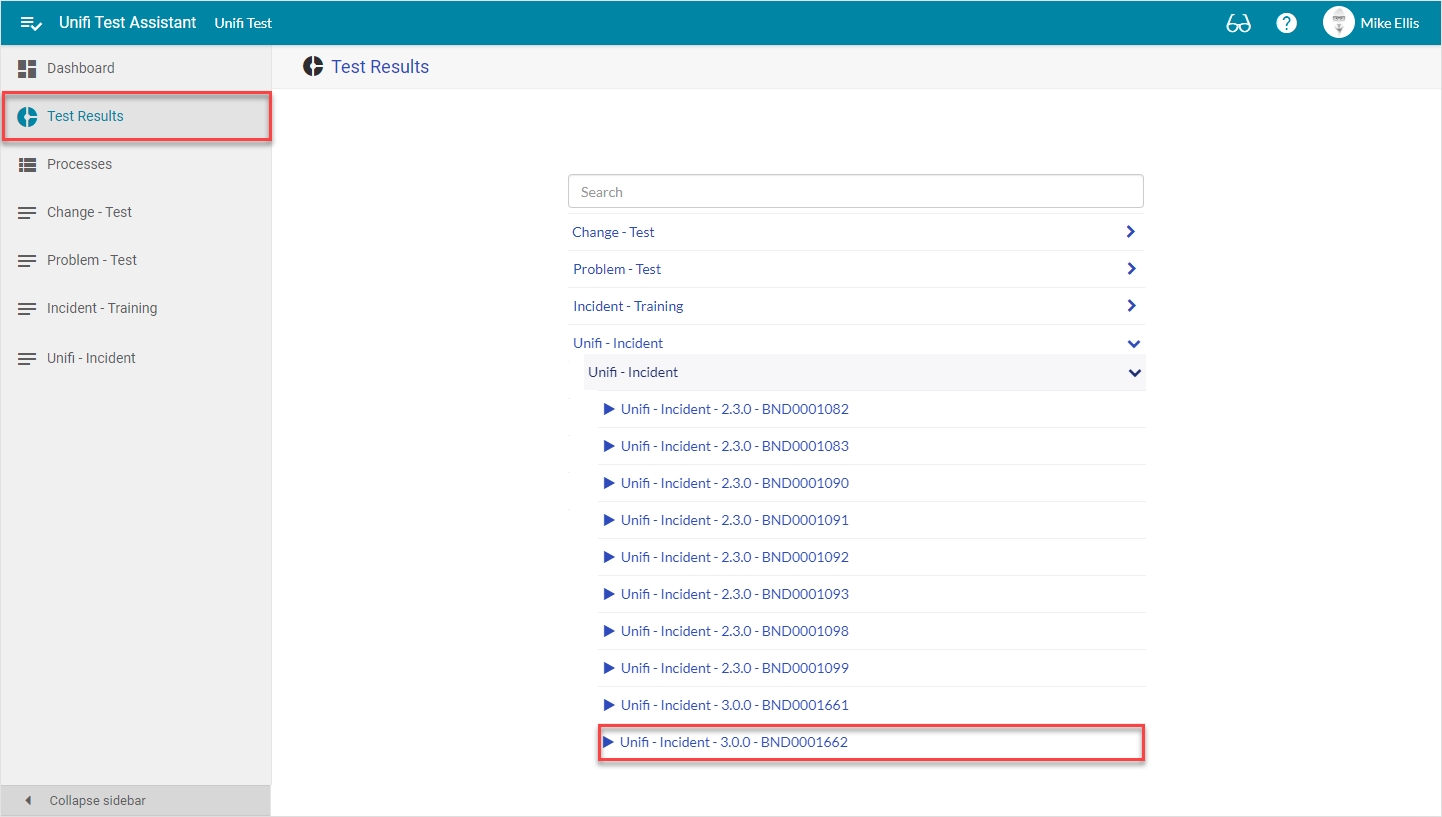Click the Dashboard grid icon in sidebar

(27, 69)
